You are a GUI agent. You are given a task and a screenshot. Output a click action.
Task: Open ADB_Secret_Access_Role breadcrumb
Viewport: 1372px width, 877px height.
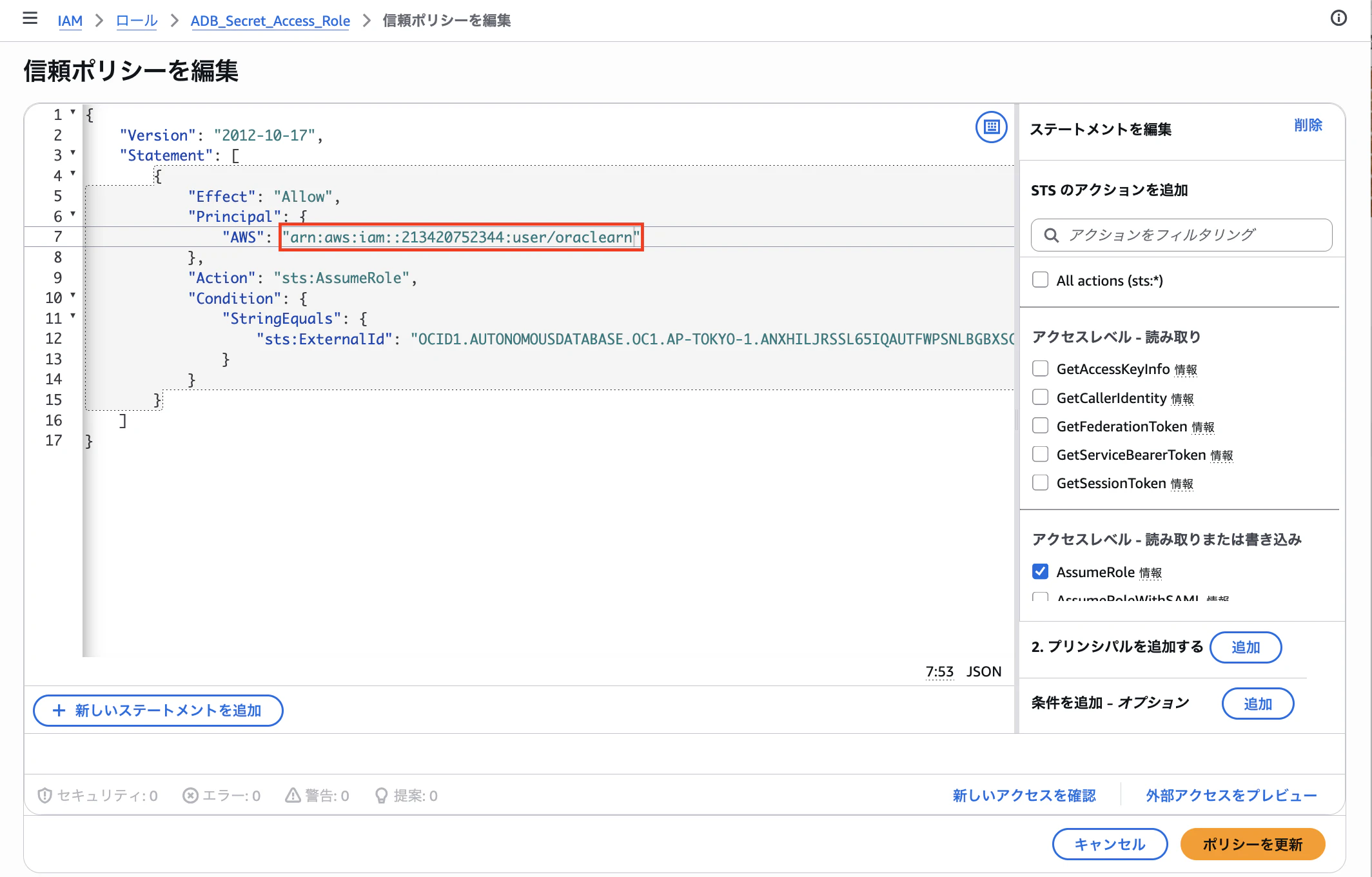point(270,21)
